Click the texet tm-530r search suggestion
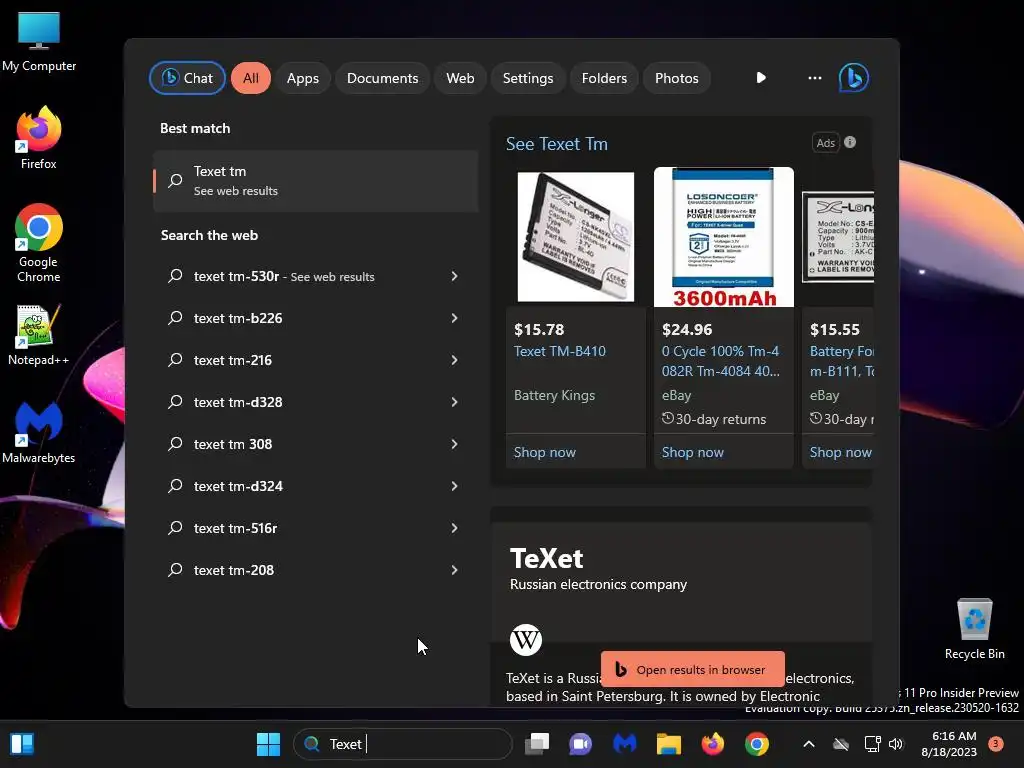The width and height of the screenshot is (1024, 768). point(315,276)
